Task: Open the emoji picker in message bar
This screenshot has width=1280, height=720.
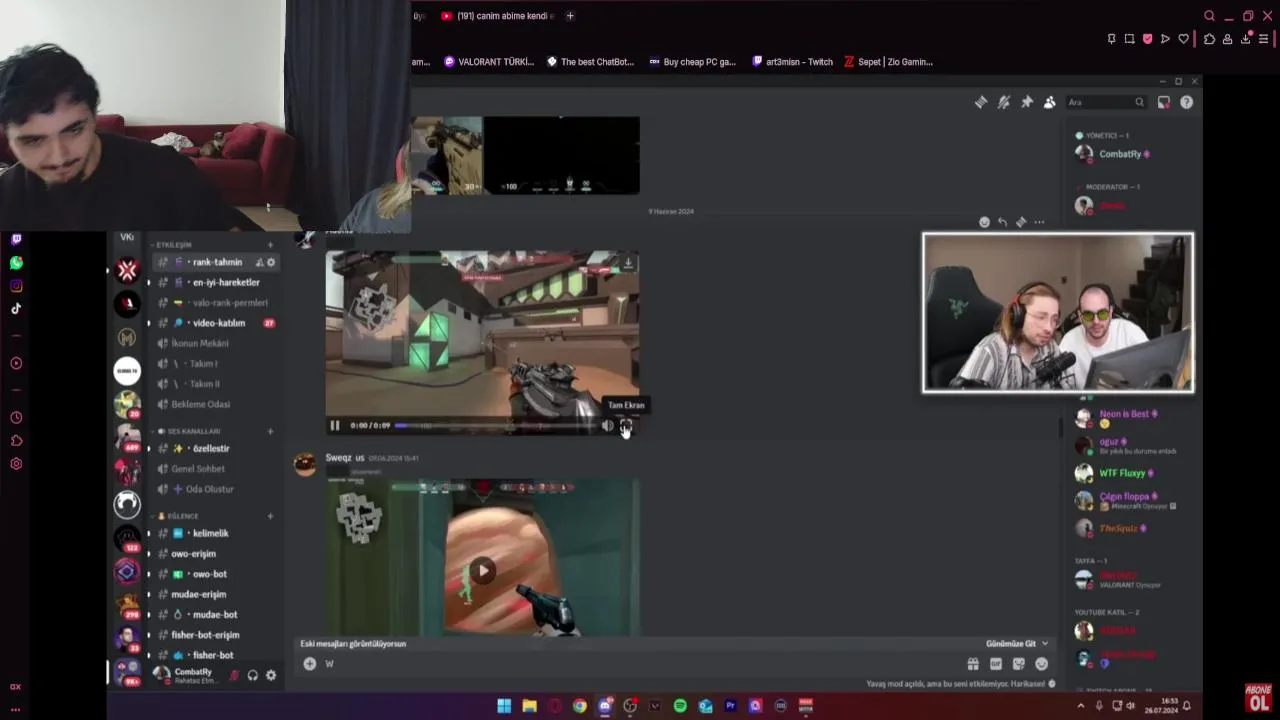Action: point(1042,664)
